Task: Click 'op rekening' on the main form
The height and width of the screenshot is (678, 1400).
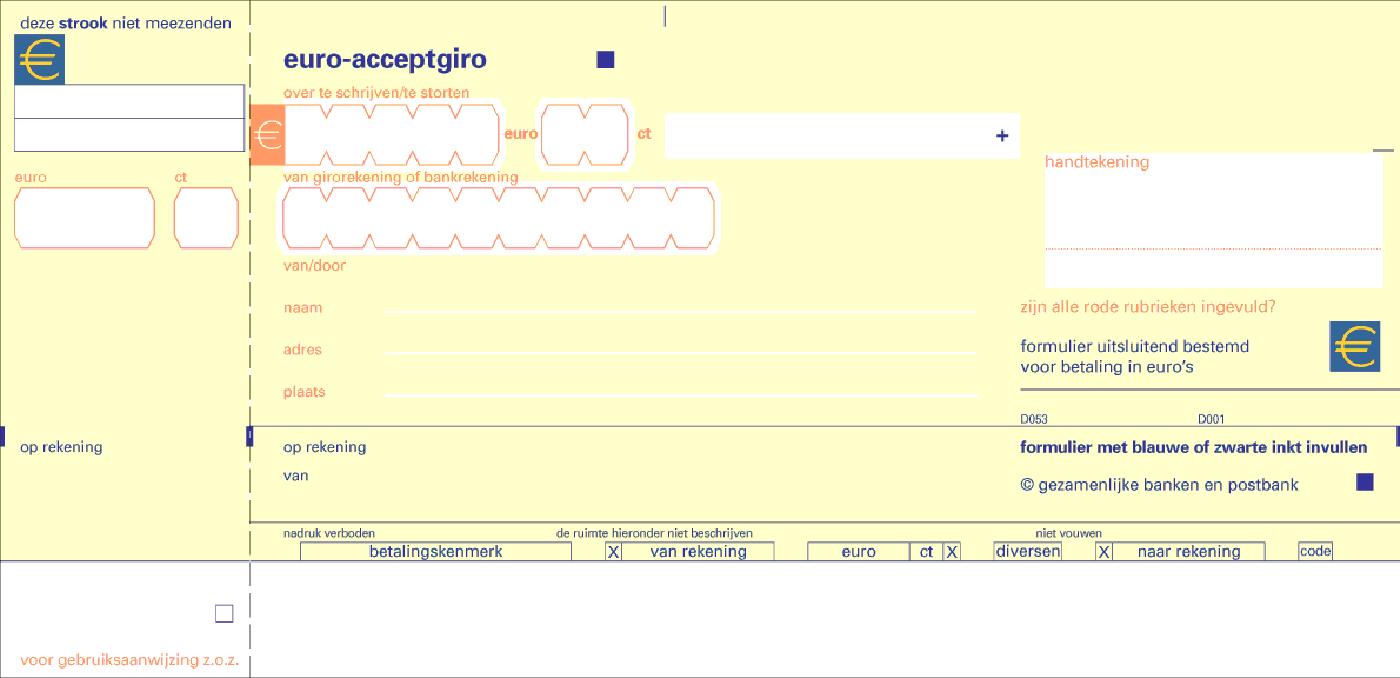Action: [x=325, y=447]
